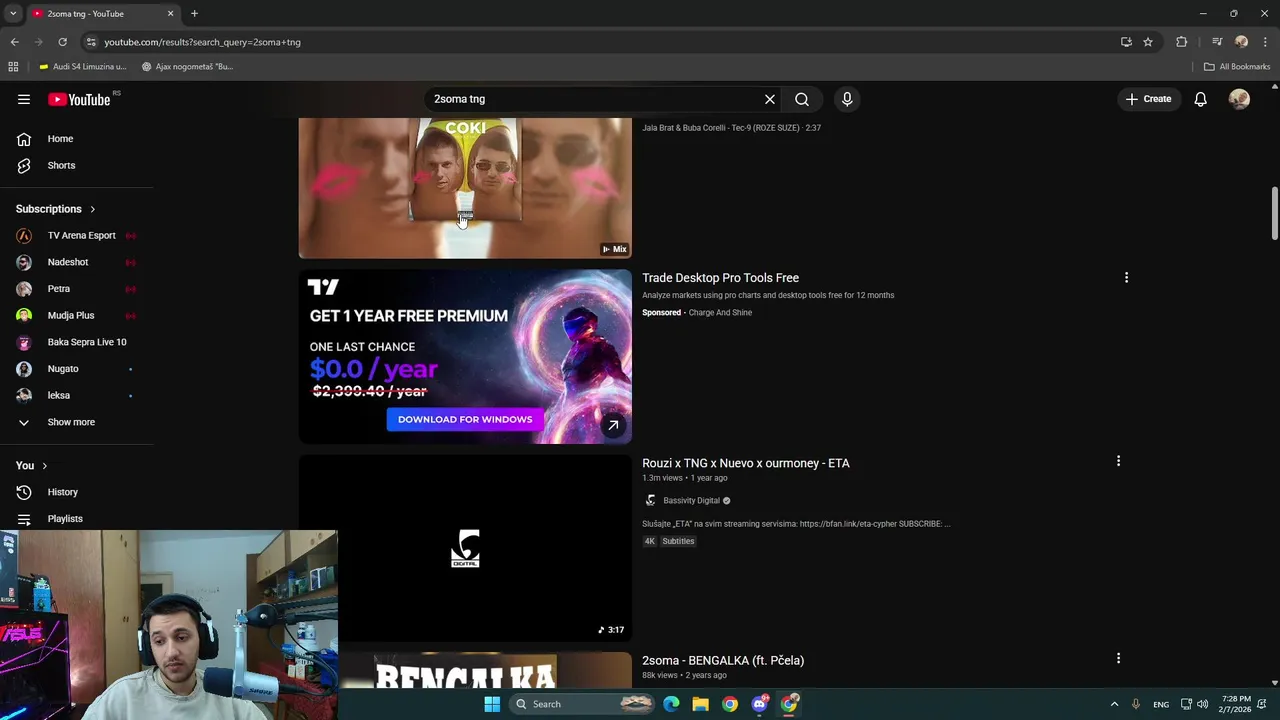
Task: Open the COKI mix thumbnail
Action: [x=465, y=188]
